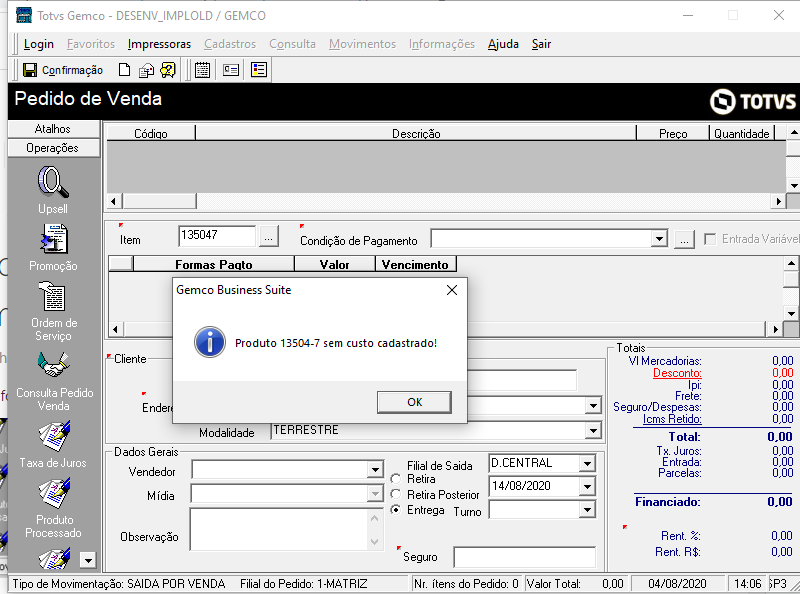Expand the Filial de Saída D.CENTRAL dropdown
Image resolution: width=800 pixels, height=594 pixels.
point(587,463)
